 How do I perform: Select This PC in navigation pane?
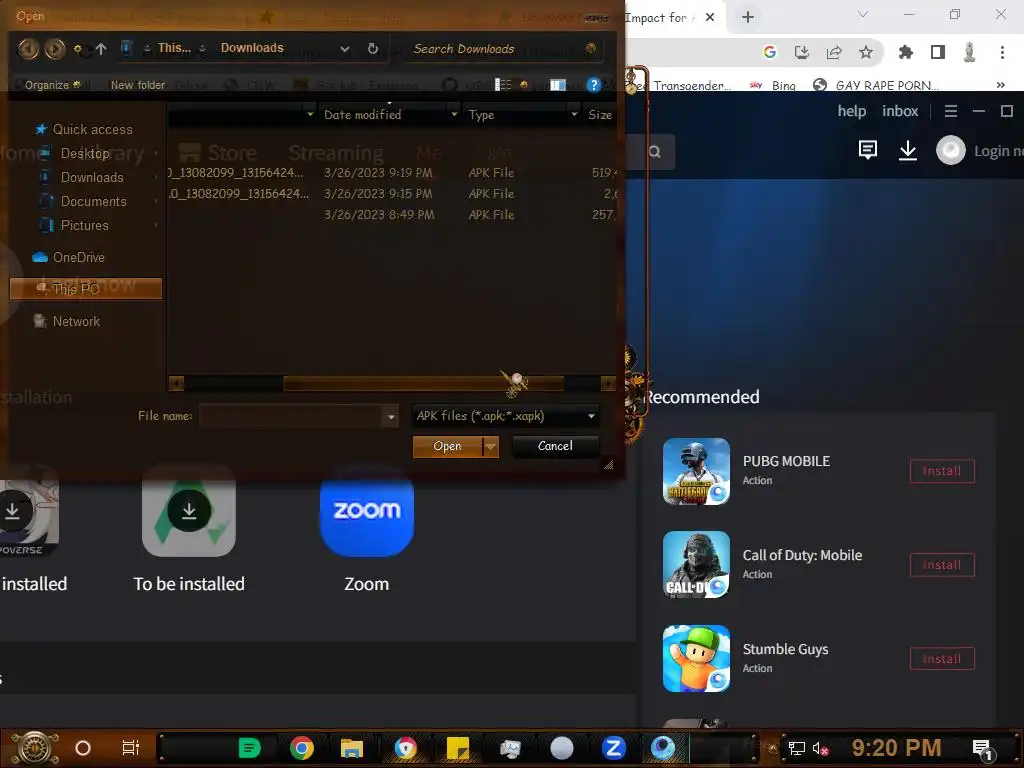point(86,289)
